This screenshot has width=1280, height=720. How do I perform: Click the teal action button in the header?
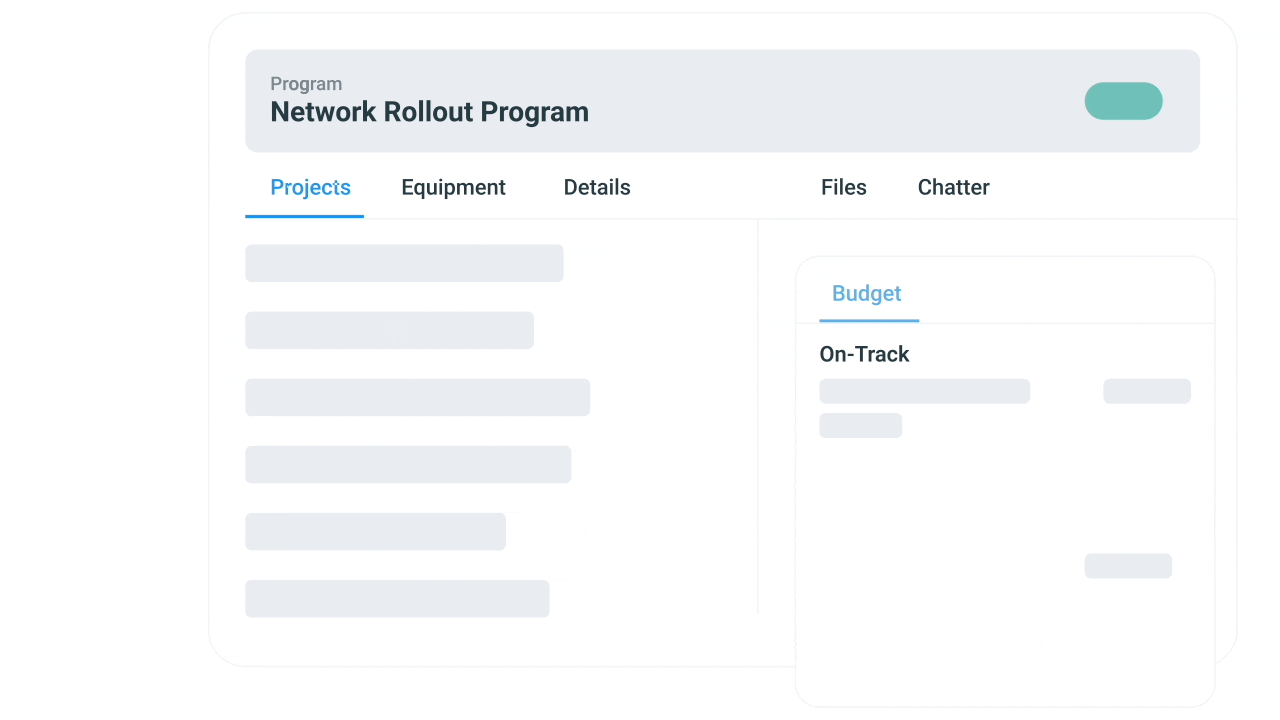click(x=1123, y=101)
